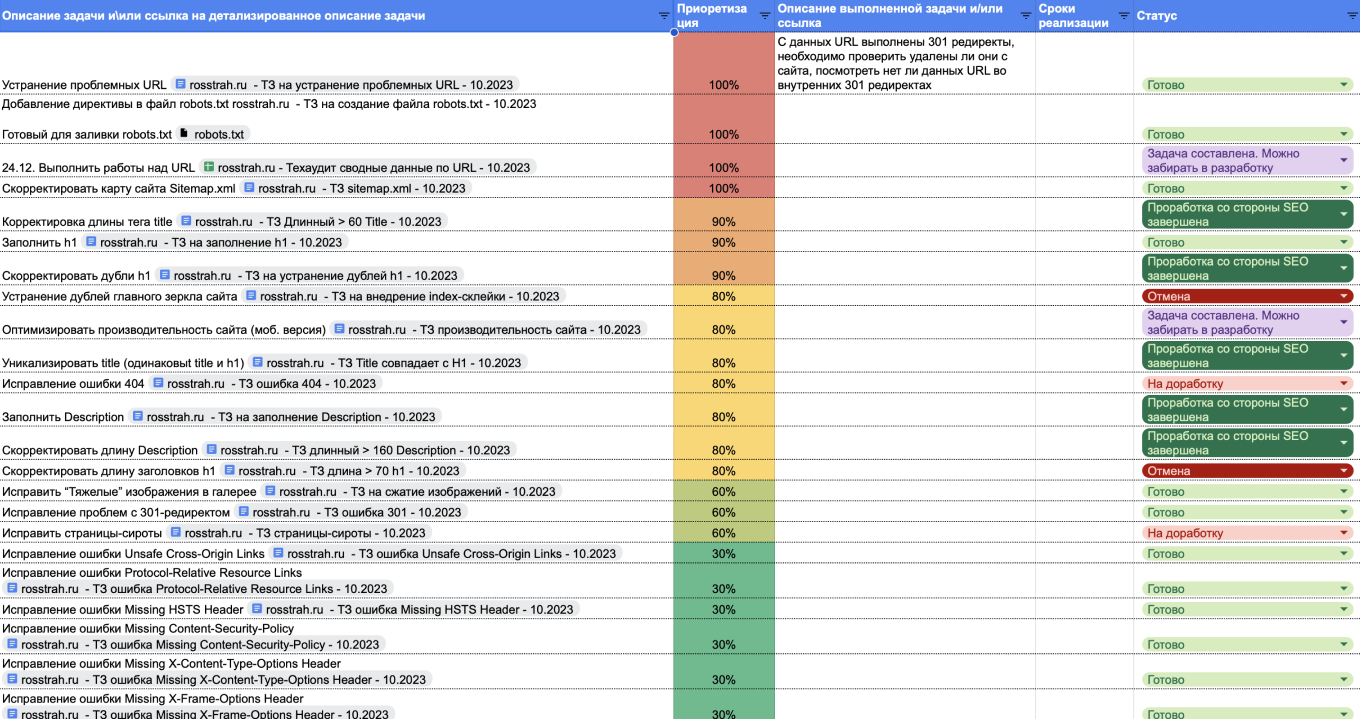Select 90% priority cell for "Заполнить h1"
The image size is (1360, 719).
click(723, 243)
